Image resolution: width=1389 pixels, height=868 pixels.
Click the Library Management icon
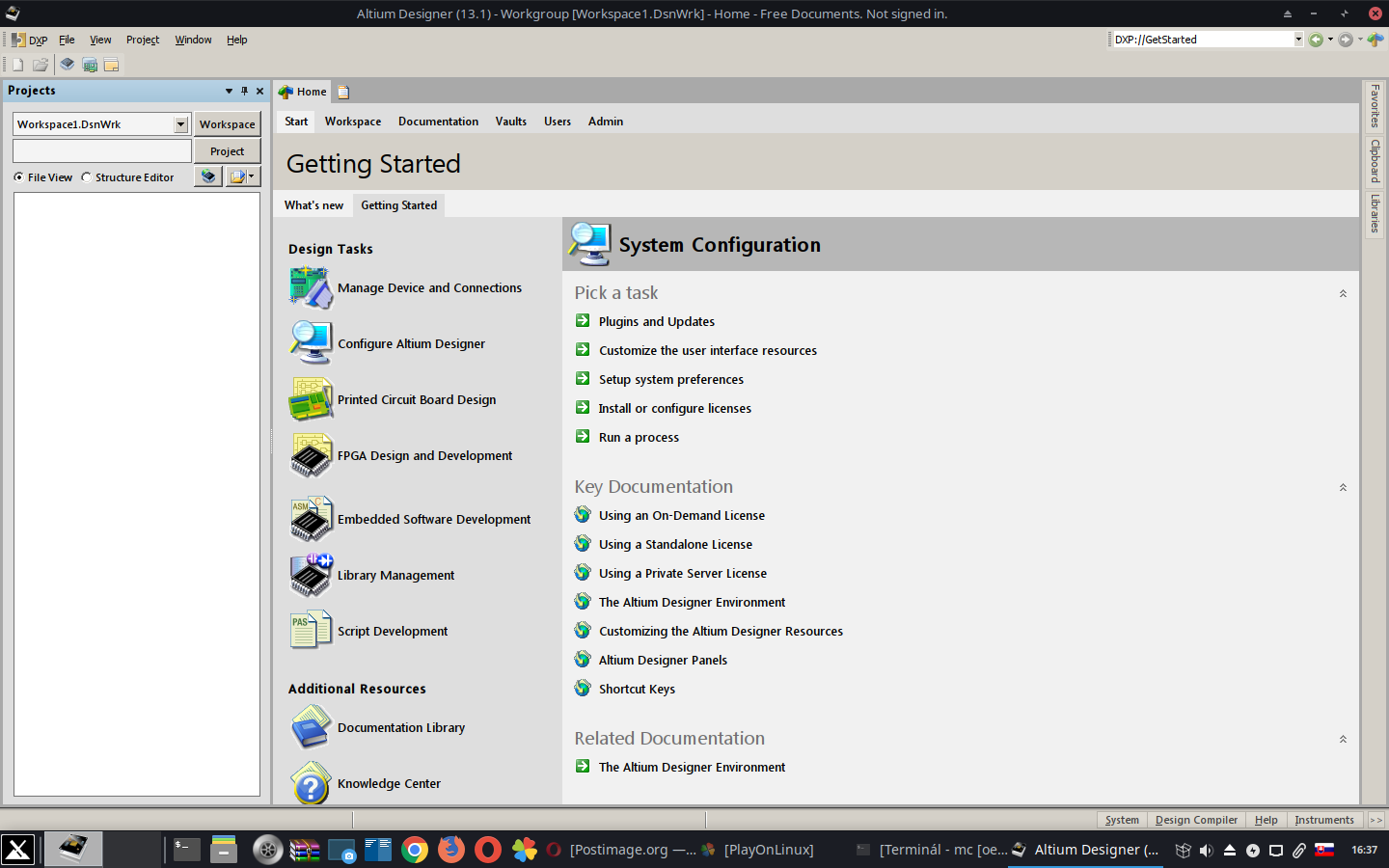click(x=311, y=575)
